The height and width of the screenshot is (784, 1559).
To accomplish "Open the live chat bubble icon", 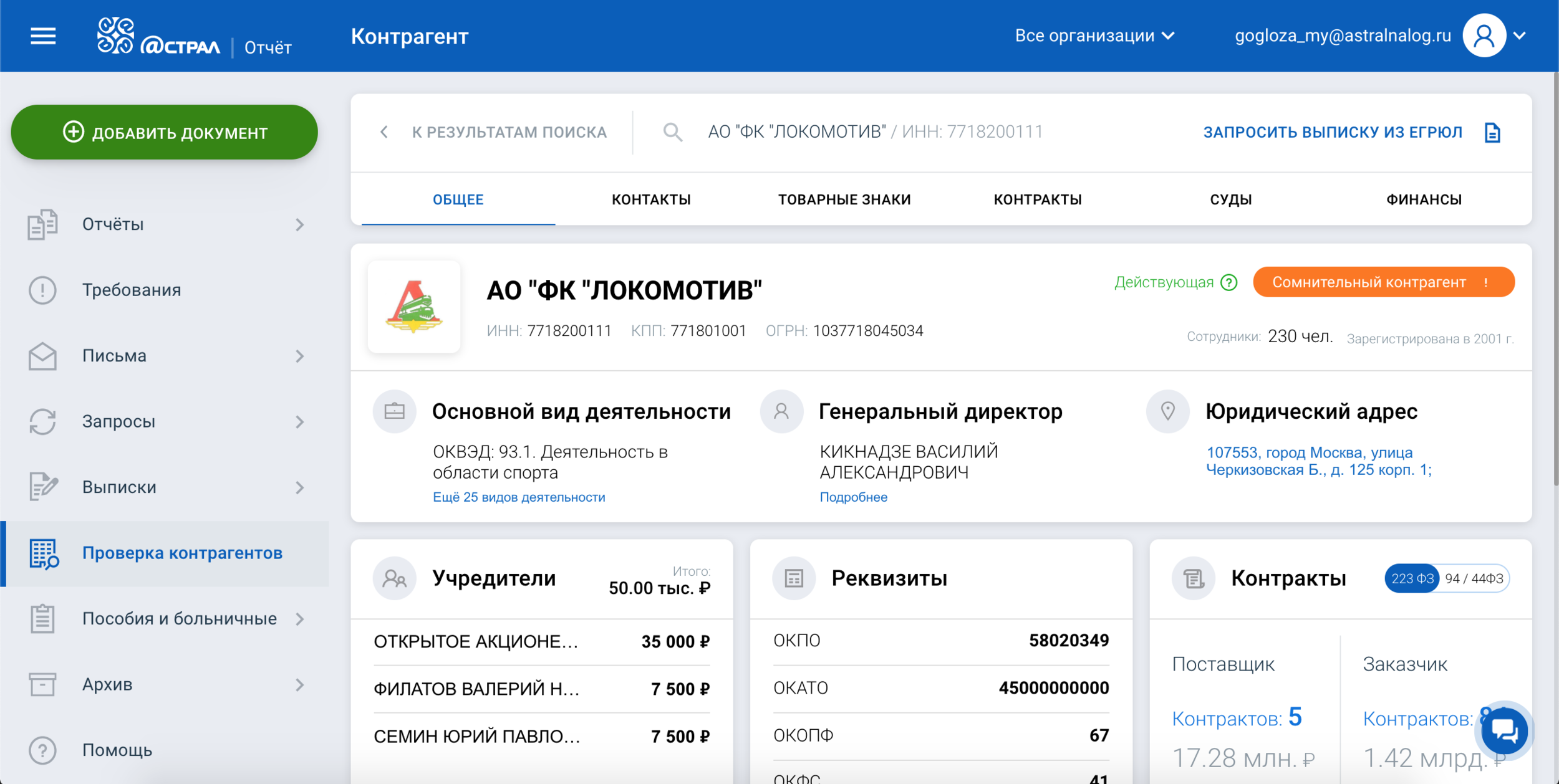I will click(x=1503, y=731).
